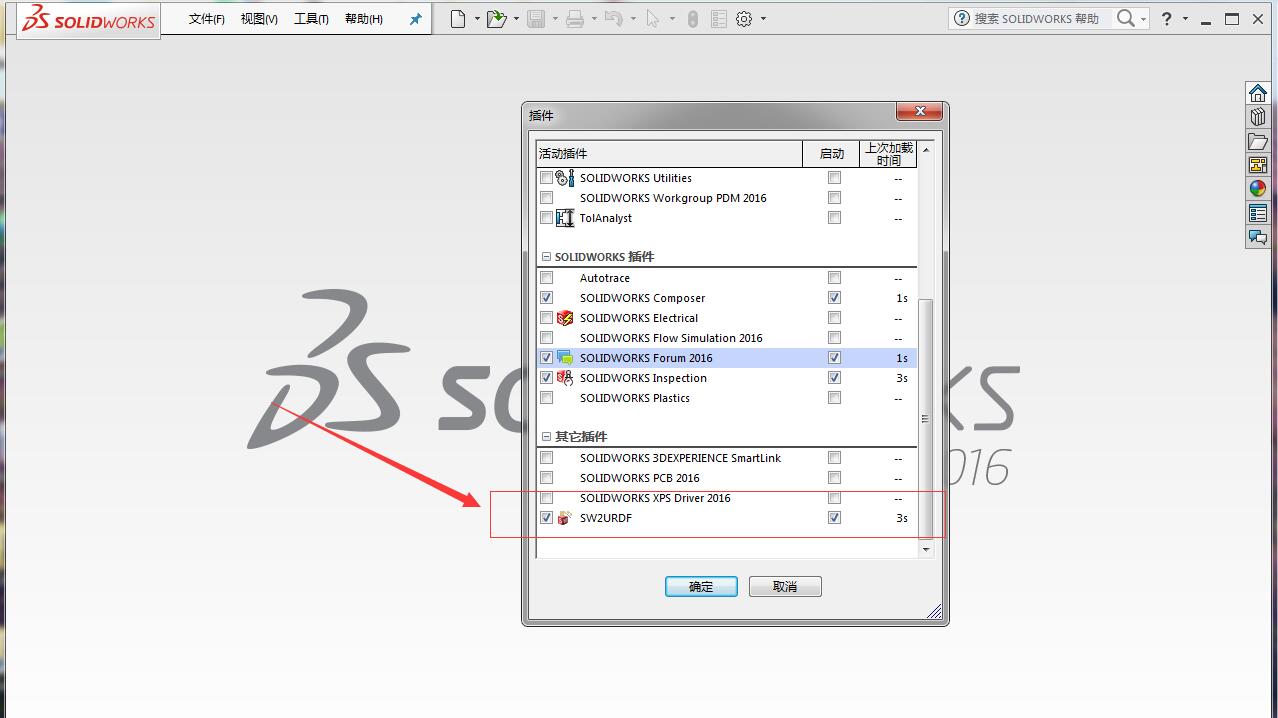This screenshot has width=1278, height=718.
Task: Open SOLIDWORKS Resources home icon in task pane
Action: point(1258,93)
